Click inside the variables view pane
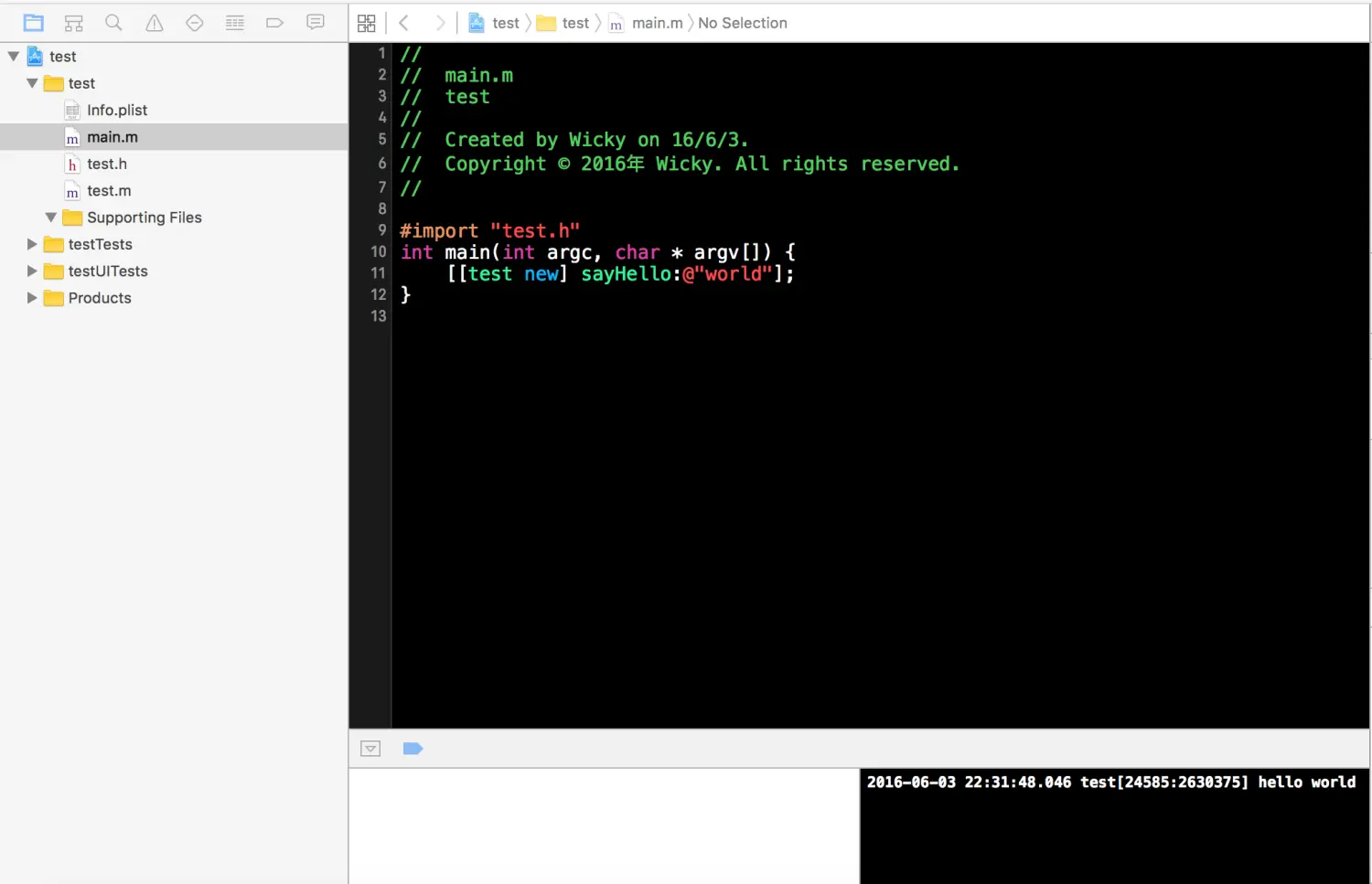 tap(604, 825)
